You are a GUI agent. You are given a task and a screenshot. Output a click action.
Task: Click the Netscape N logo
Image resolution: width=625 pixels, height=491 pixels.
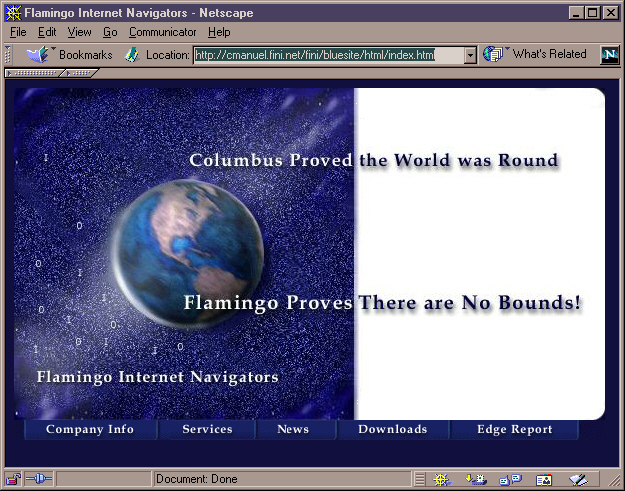[609, 55]
